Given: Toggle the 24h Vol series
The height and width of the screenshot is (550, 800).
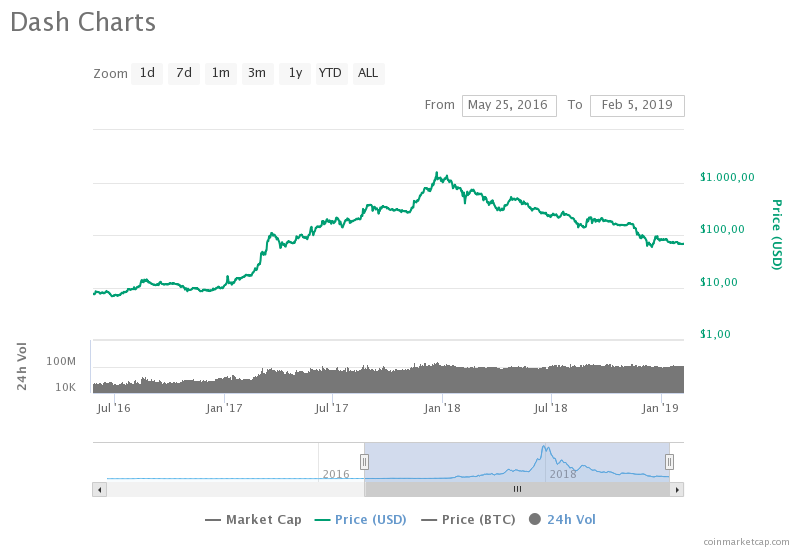Looking at the screenshot, I should [562, 520].
